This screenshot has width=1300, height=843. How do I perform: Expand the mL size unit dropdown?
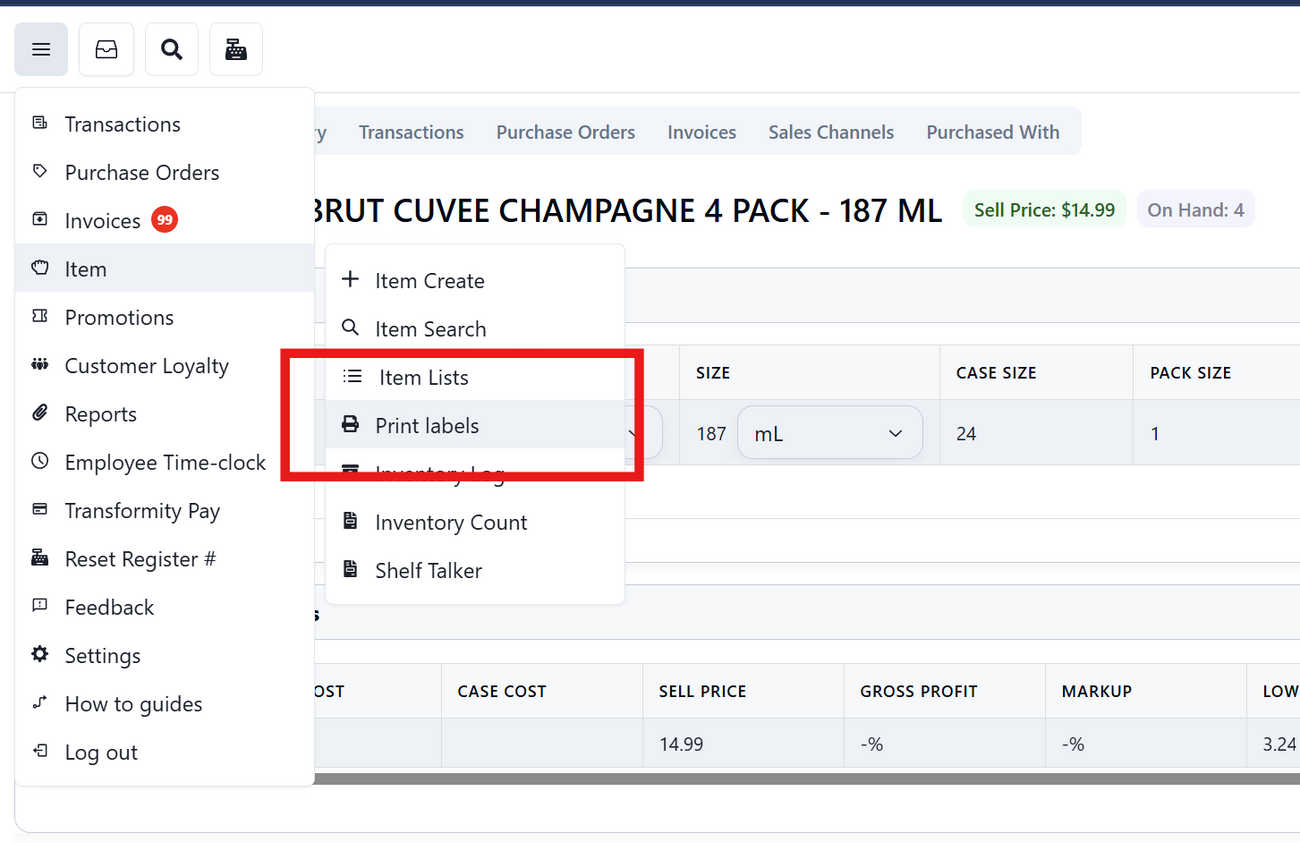pos(829,433)
